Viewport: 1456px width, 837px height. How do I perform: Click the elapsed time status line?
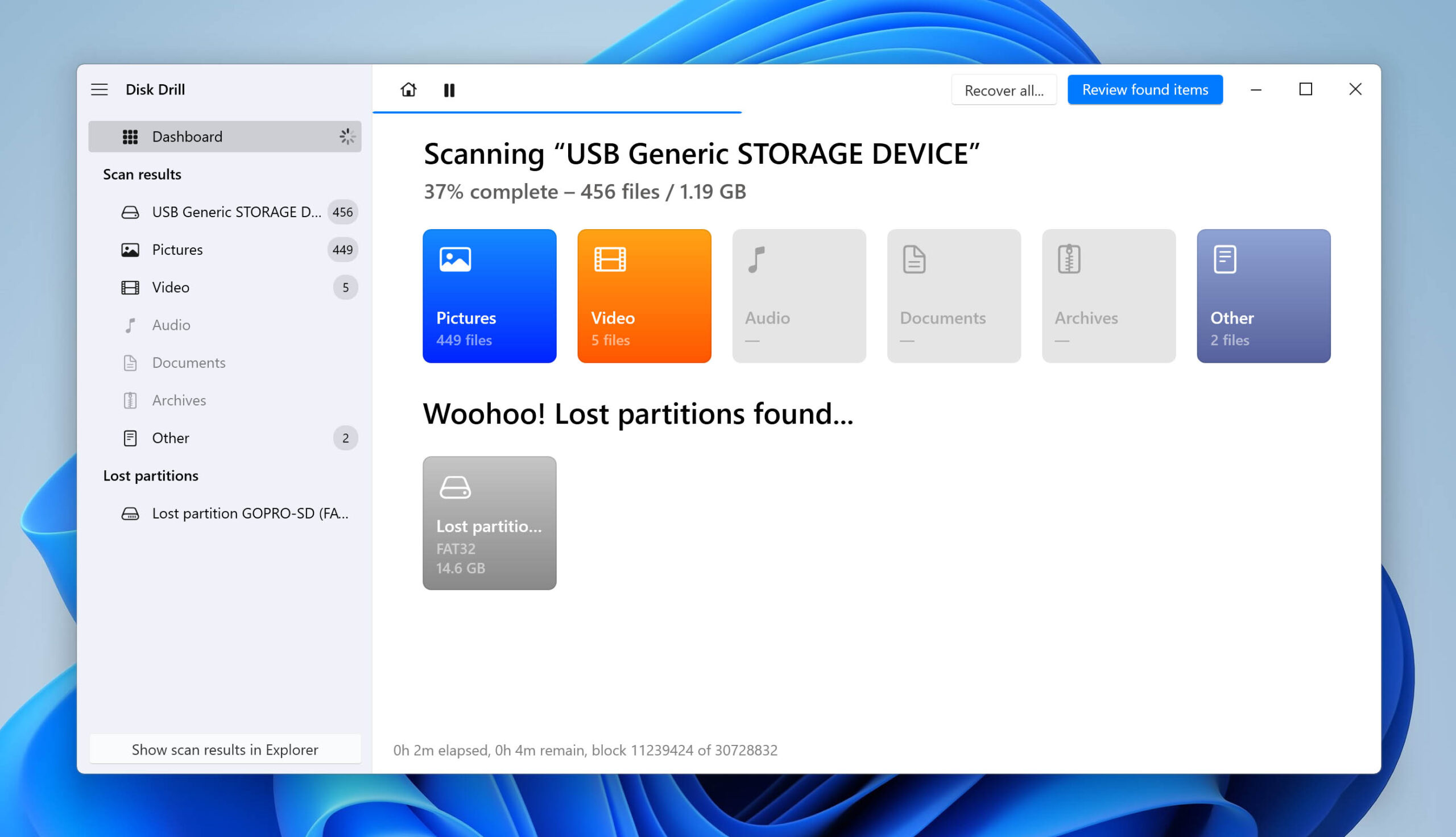(x=585, y=750)
